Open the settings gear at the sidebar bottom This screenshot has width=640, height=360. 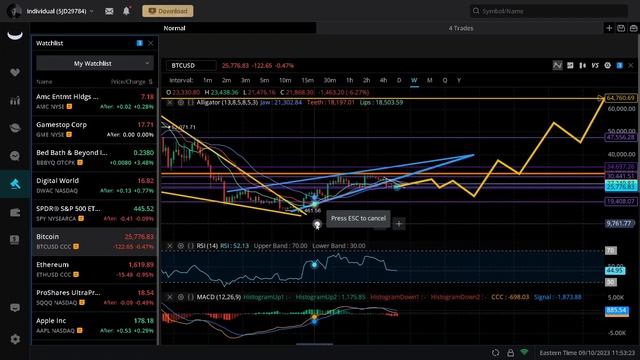[x=15, y=339]
